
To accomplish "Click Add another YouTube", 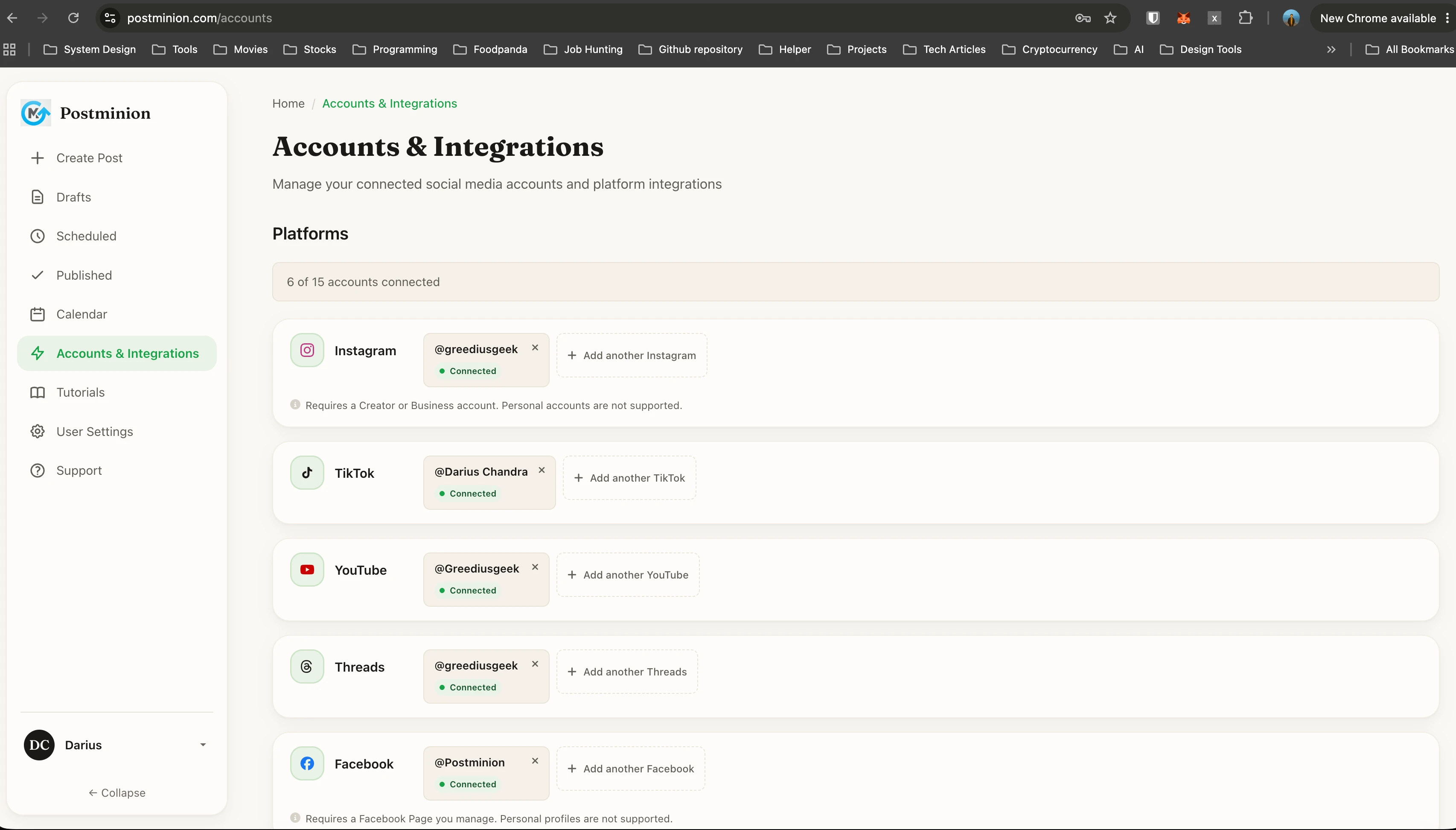I will (x=628, y=575).
